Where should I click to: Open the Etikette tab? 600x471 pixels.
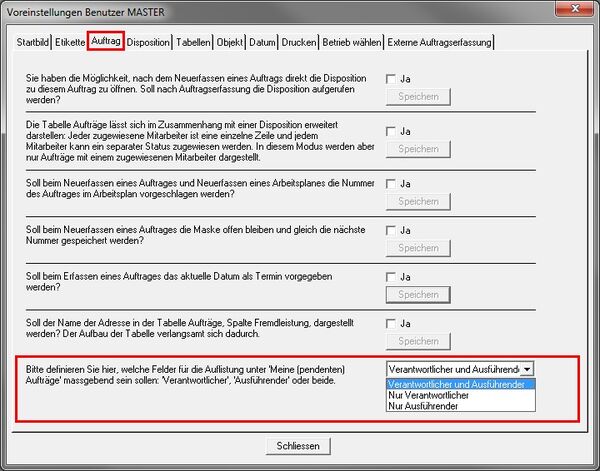tap(69, 42)
